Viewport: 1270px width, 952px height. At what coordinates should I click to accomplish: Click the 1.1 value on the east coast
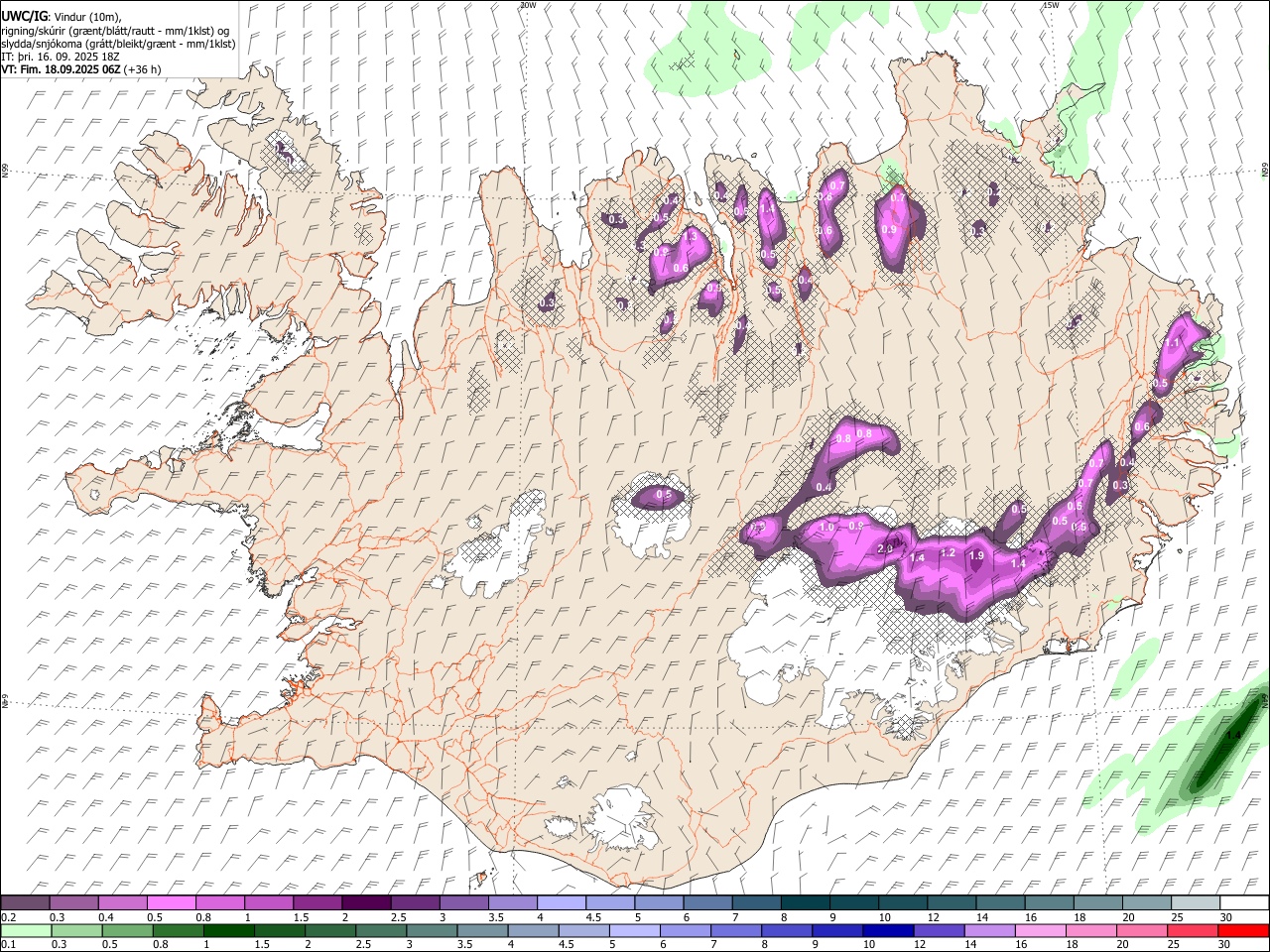pos(1172,343)
